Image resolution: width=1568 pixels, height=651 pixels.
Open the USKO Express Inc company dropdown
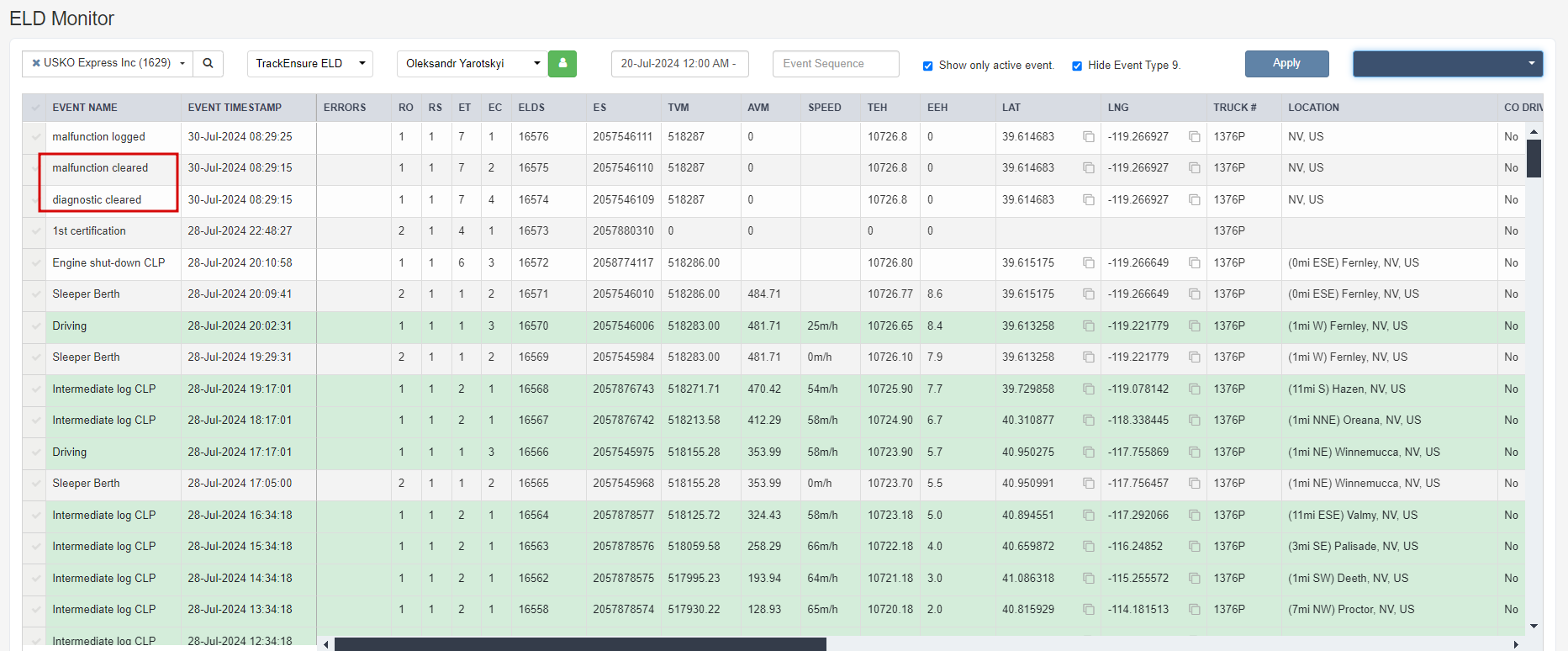click(x=108, y=63)
